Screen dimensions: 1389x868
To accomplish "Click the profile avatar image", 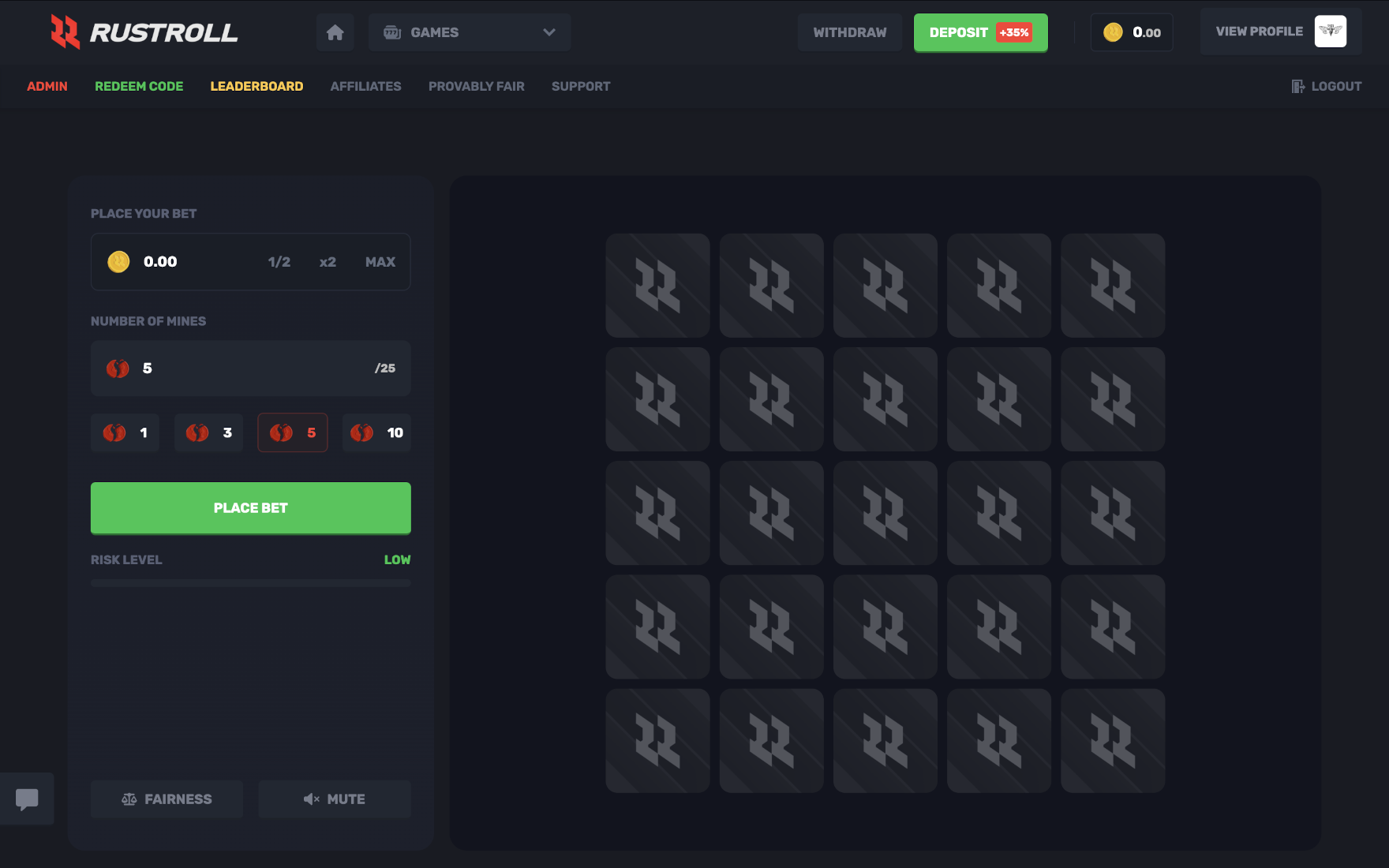I will click(x=1331, y=32).
